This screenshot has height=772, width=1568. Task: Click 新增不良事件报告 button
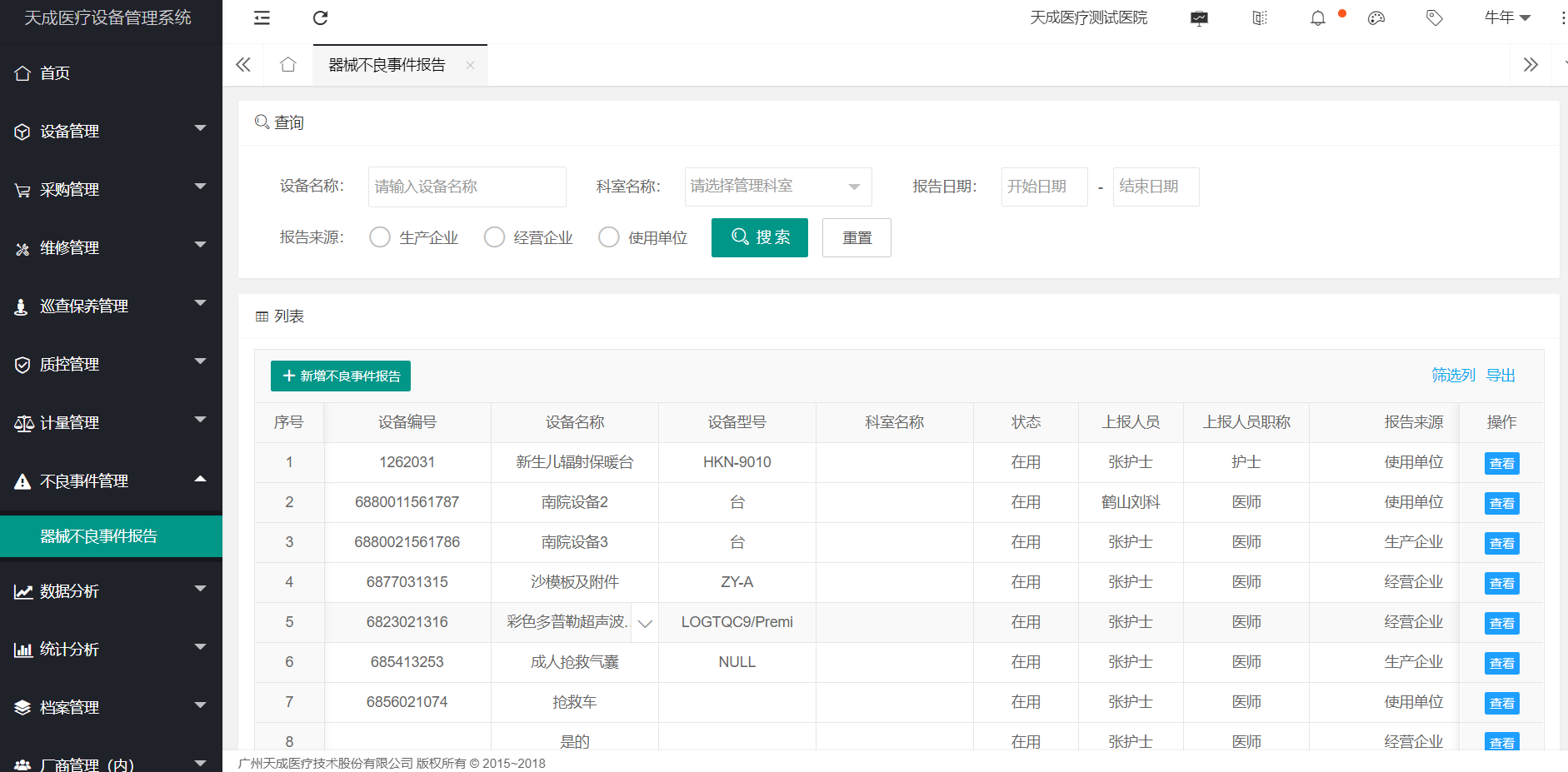341,376
